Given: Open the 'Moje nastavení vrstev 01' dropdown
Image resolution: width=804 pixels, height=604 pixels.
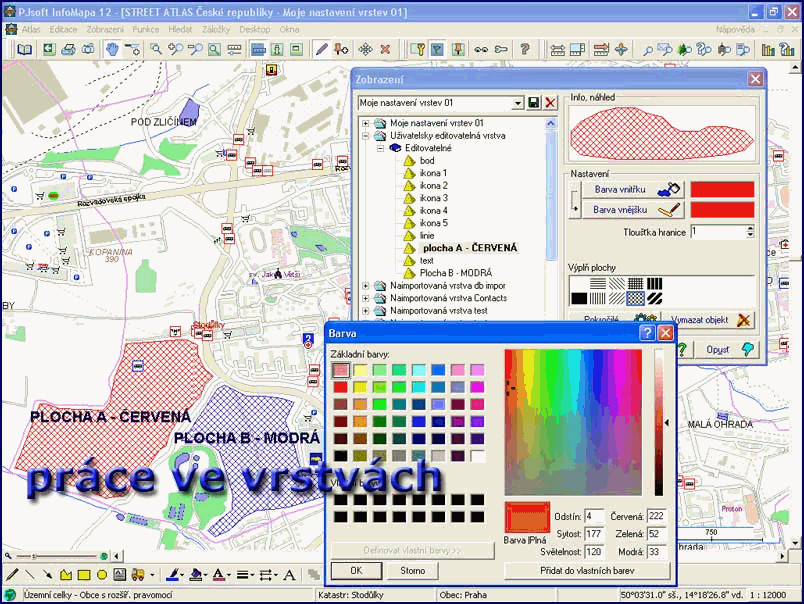Looking at the screenshot, I should pos(518,103).
